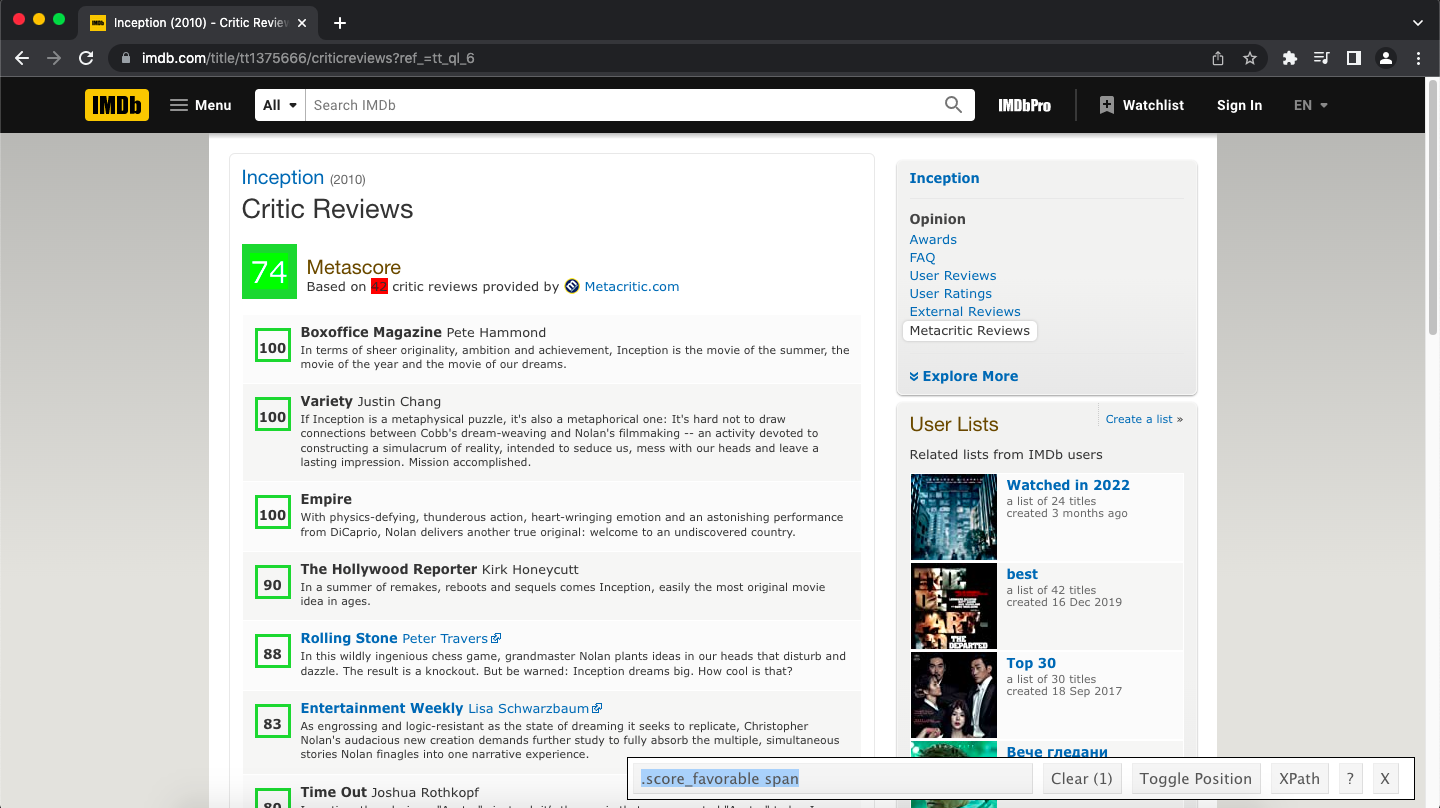The height and width of the screenshot is (808, 1440).
Task: Click The Hollywood Reporter source name
Action: tap(389, 569)
